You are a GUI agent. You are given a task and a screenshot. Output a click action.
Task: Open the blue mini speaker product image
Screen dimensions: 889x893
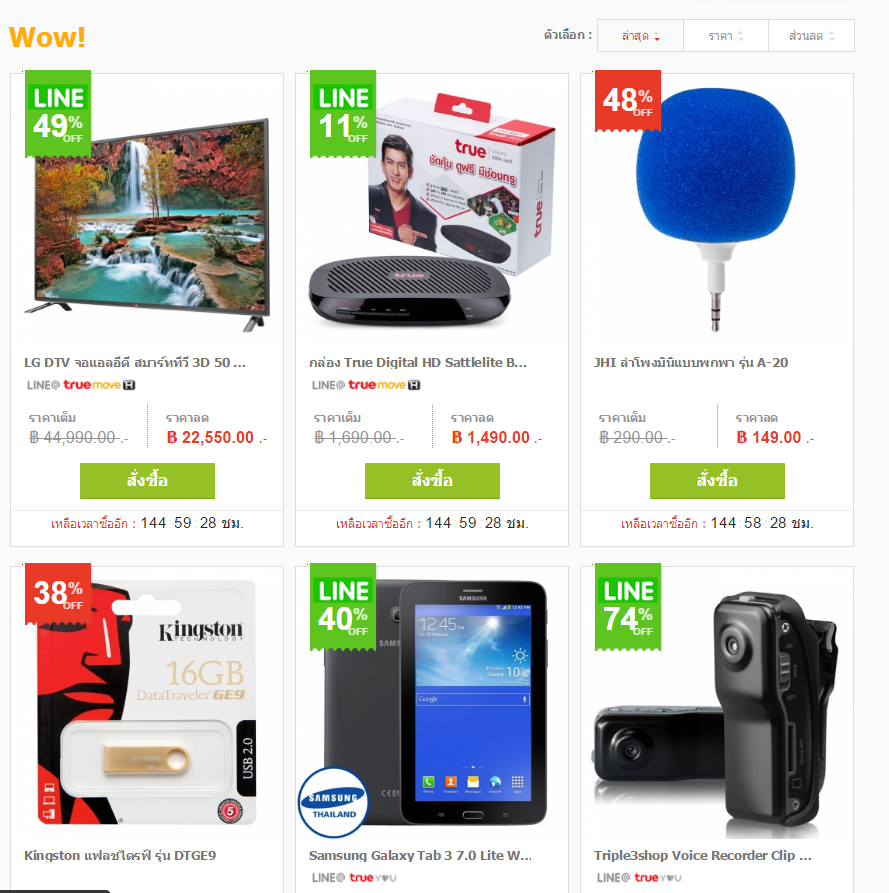[716, 209]
